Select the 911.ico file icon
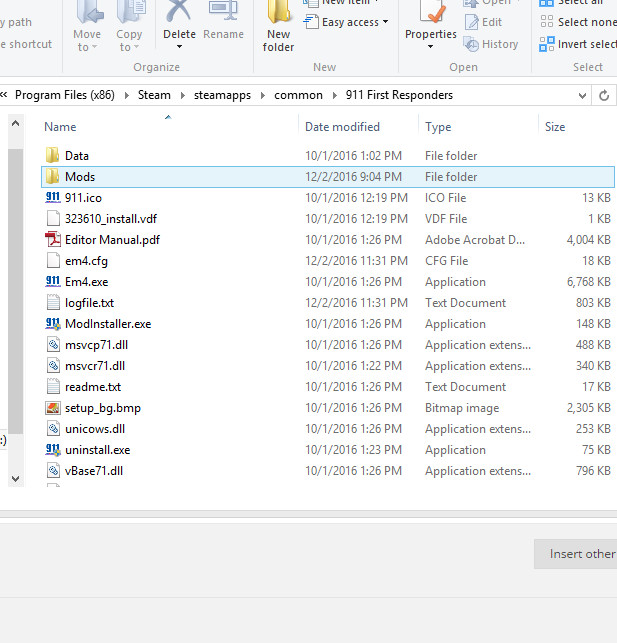 tap(52, 197)
